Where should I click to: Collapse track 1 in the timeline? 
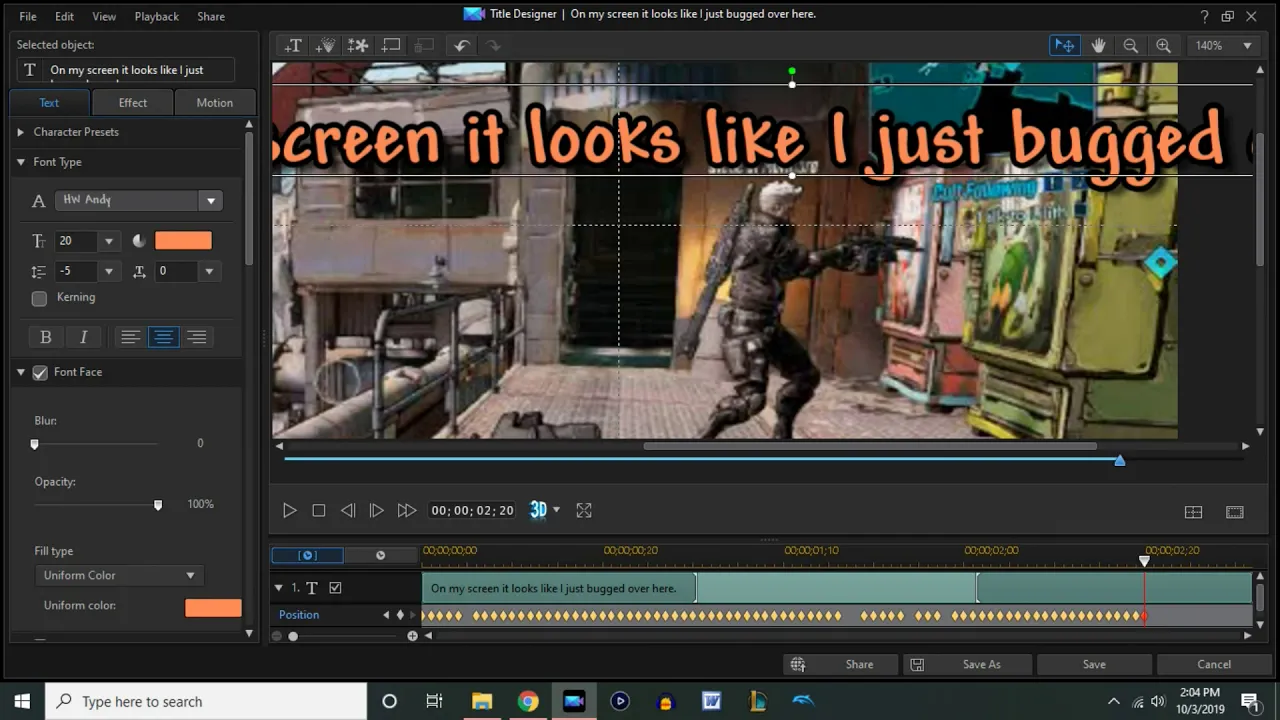click(279, 588)
